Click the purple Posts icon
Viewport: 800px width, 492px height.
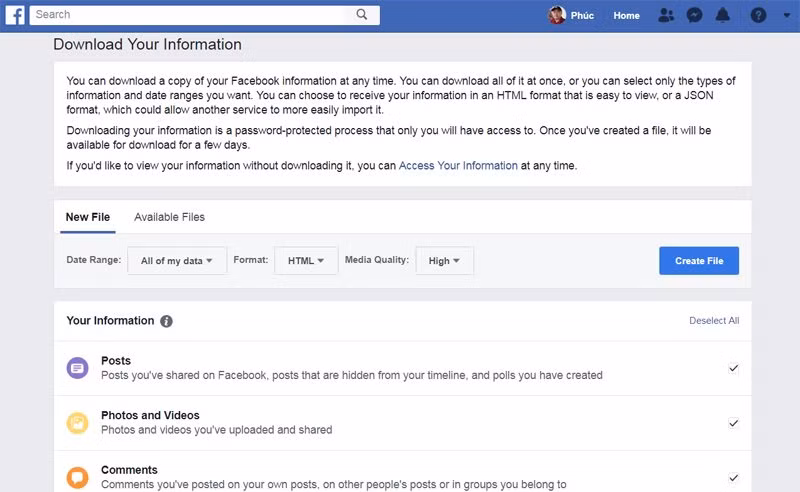click(x=78, y=368)
